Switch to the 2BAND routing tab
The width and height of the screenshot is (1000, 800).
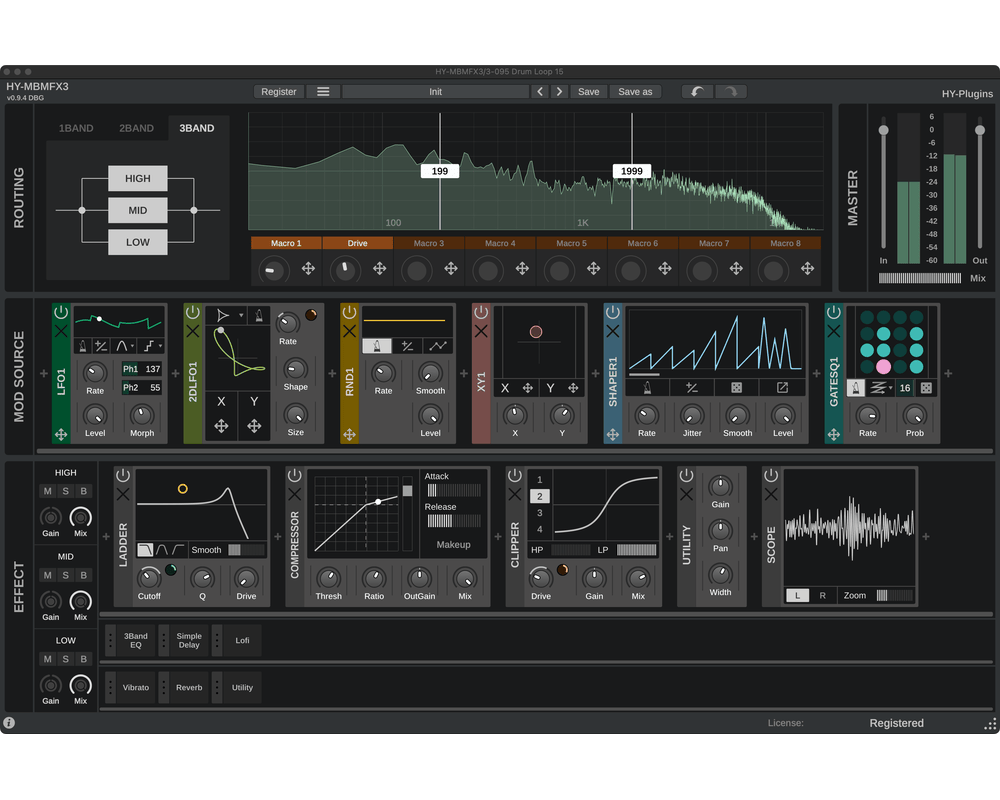click(136, 128)
